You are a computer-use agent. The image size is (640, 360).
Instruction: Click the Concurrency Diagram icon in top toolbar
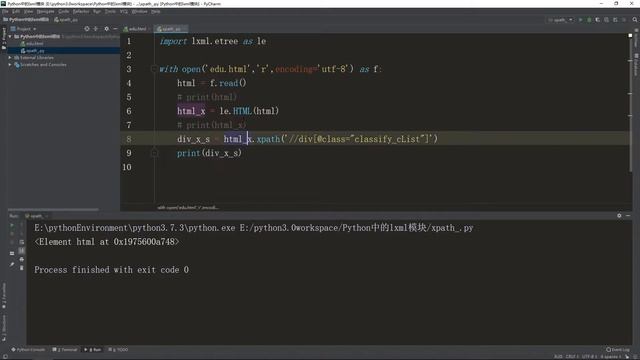coord(615,20)
